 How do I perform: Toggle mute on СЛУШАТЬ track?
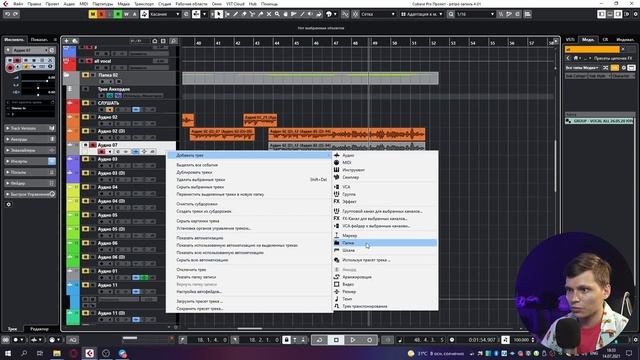[x=85, y=103]
